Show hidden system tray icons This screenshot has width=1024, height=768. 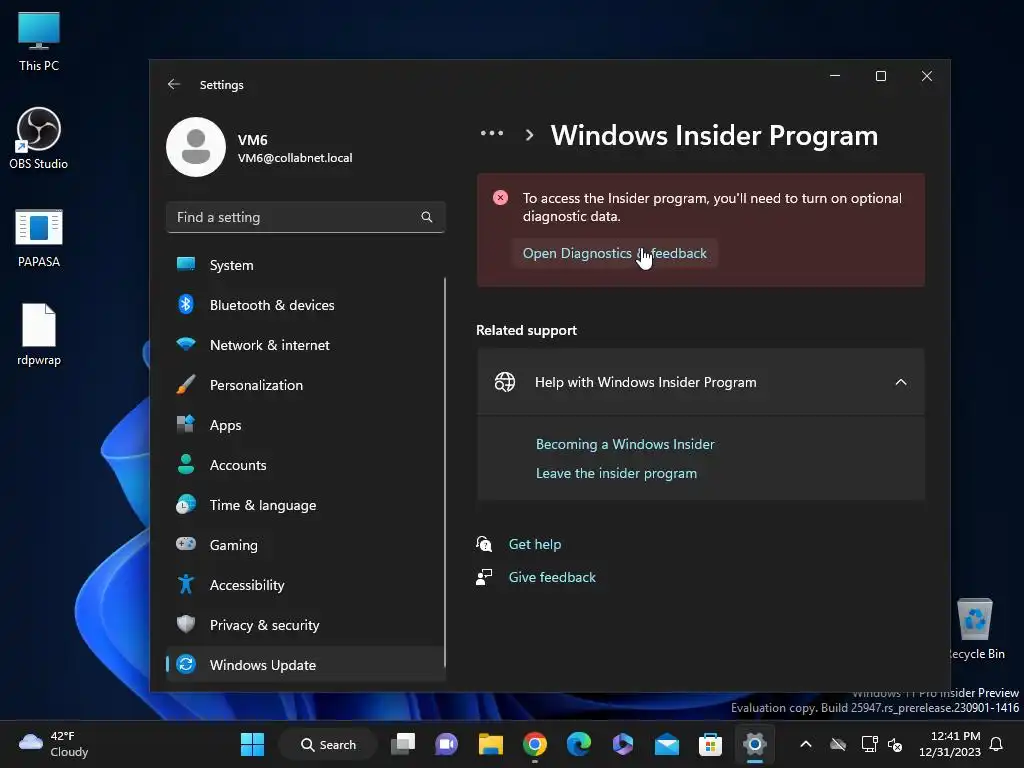pyautogui.click(x=806, y=744)
